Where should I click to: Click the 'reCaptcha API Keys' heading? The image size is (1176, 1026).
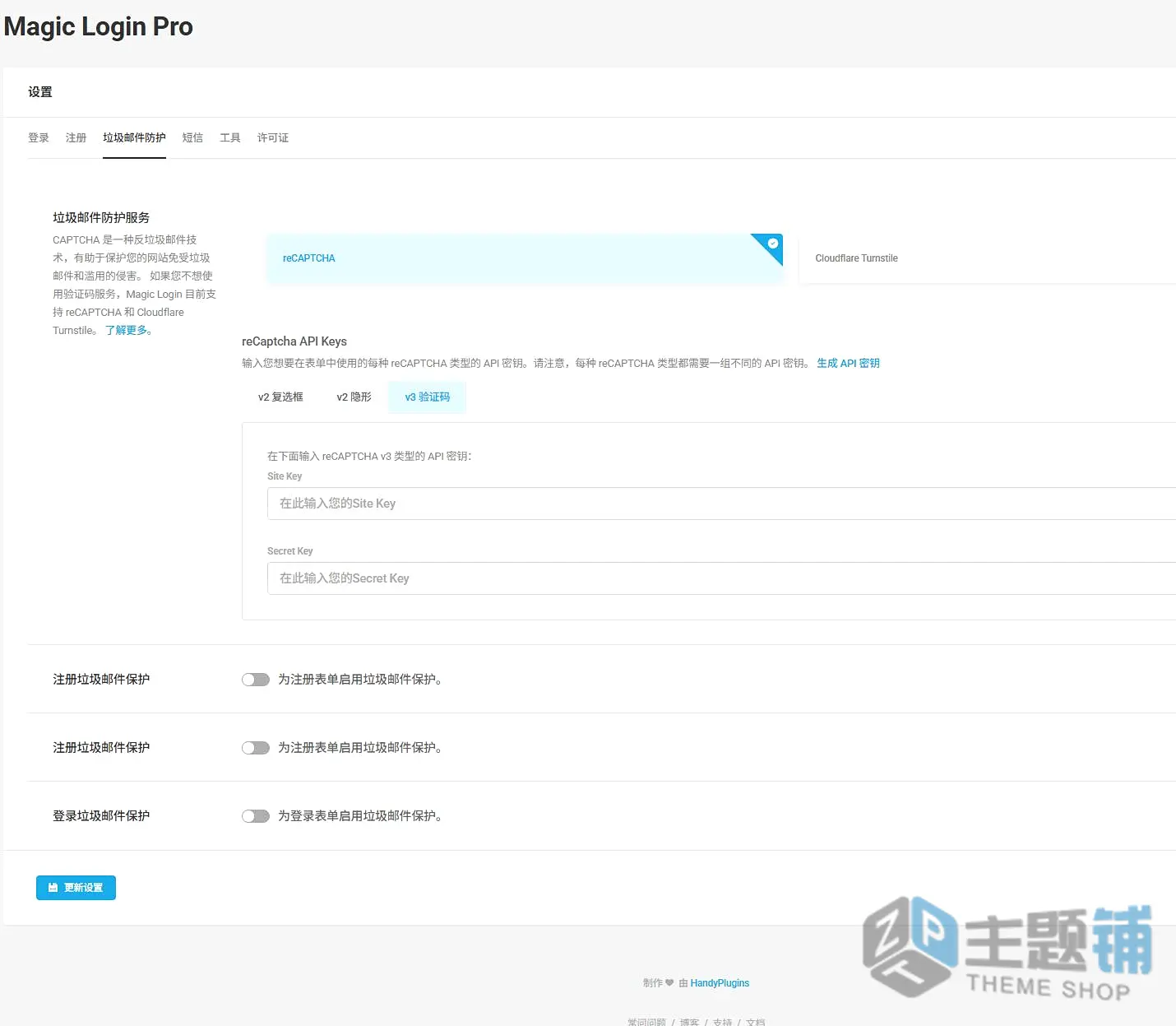[294, 341]
